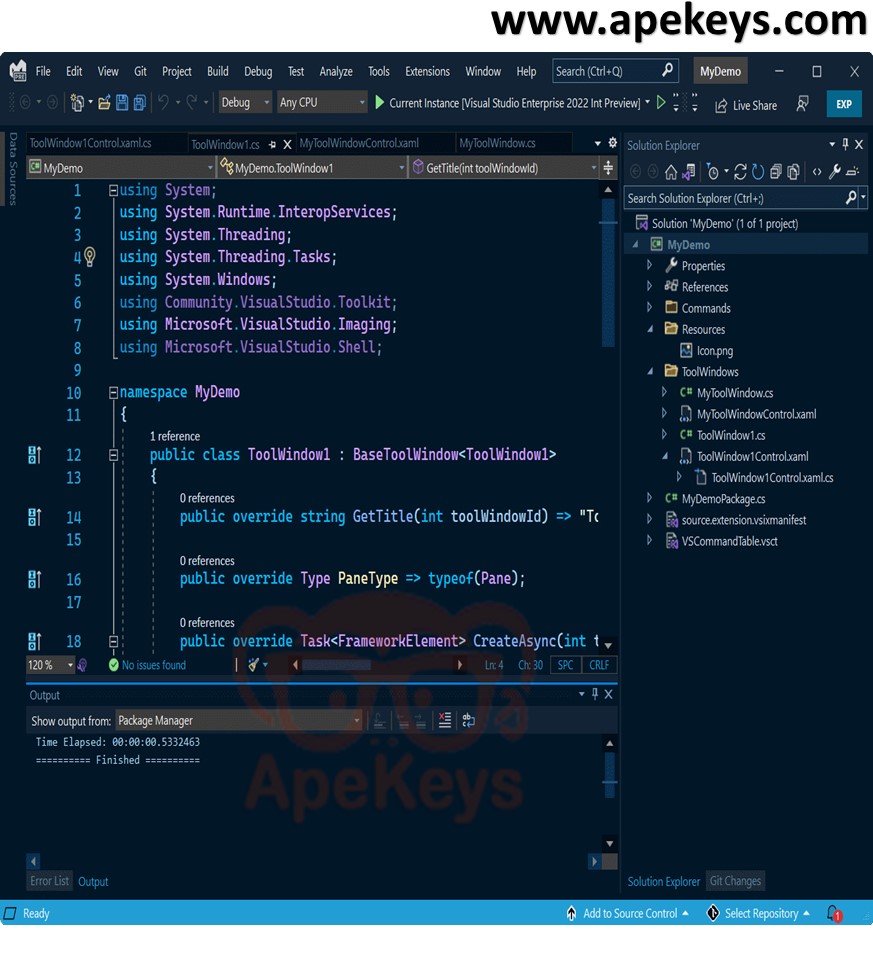The width and height of the screenshot is (873, 960).
Task: Toggle the SPC spaces indicator
Action: 565,665
